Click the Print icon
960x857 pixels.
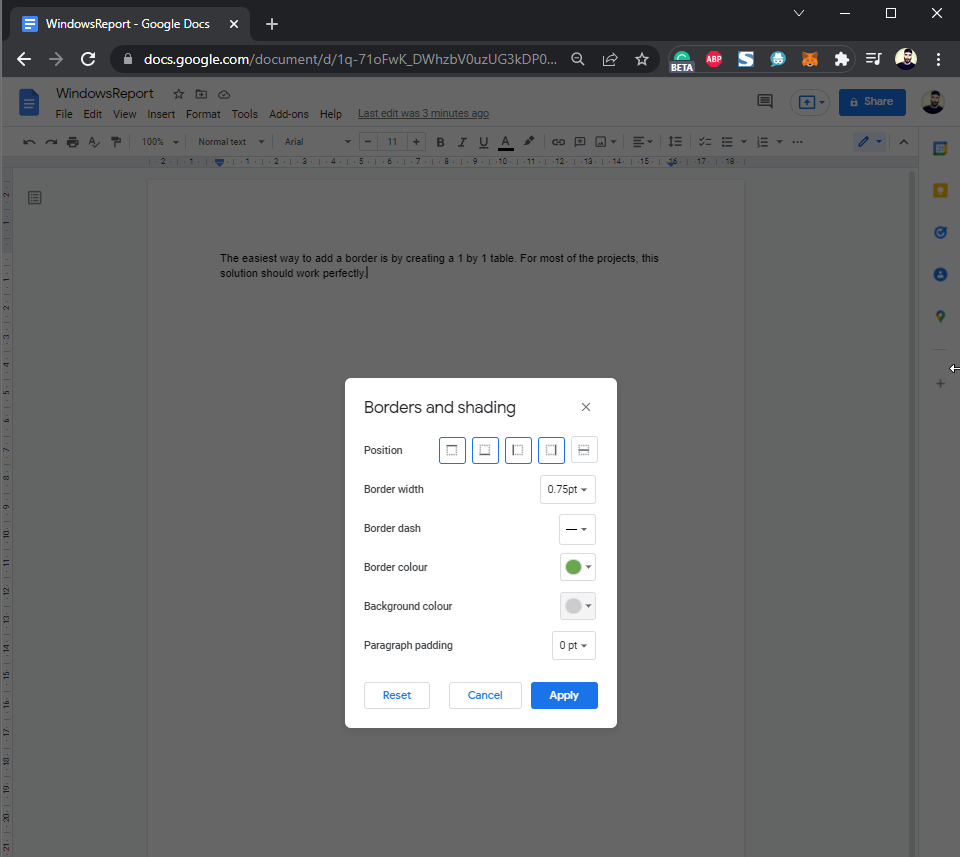click(72, 142)
